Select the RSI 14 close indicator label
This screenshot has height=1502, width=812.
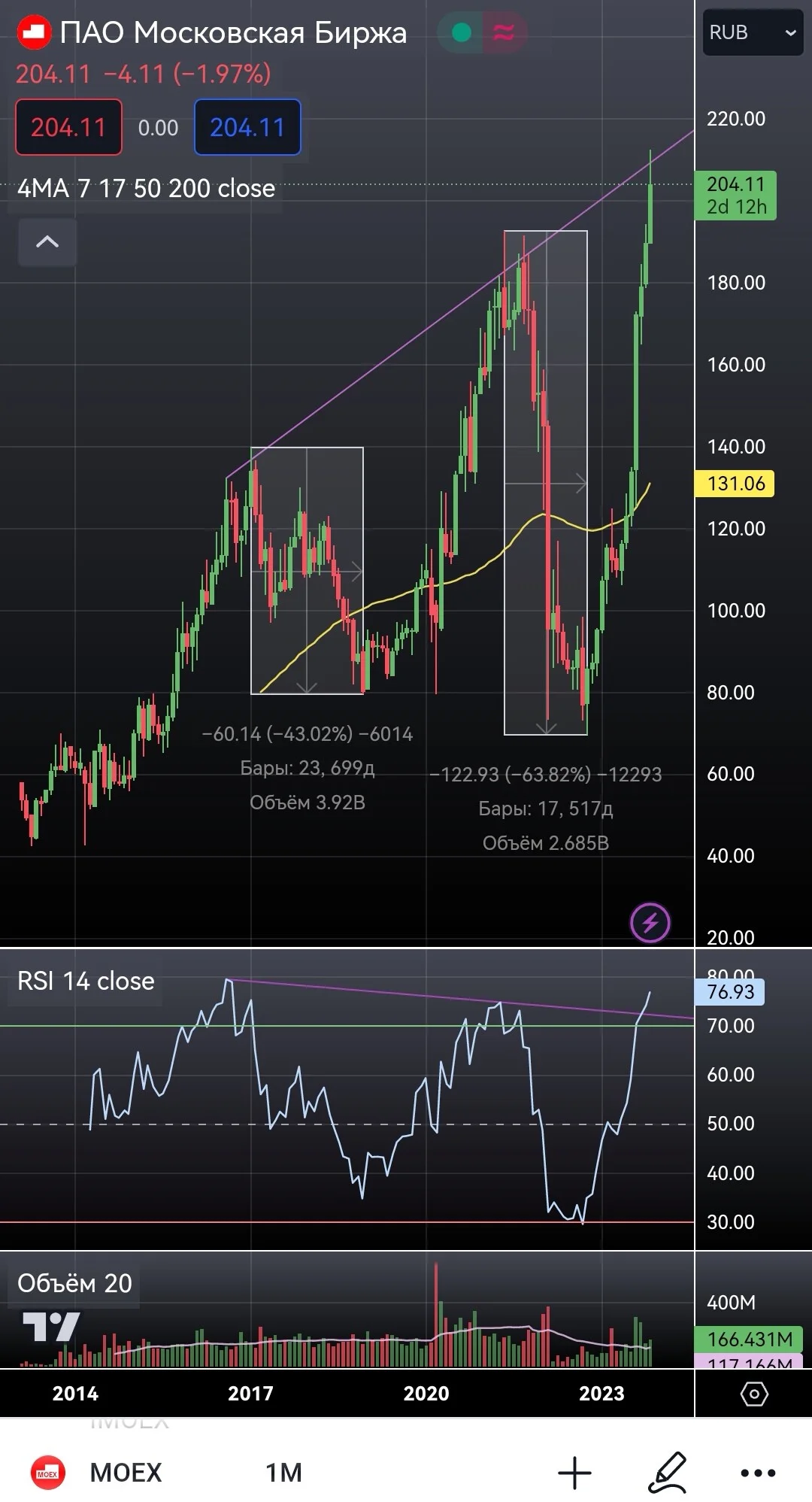86,982
